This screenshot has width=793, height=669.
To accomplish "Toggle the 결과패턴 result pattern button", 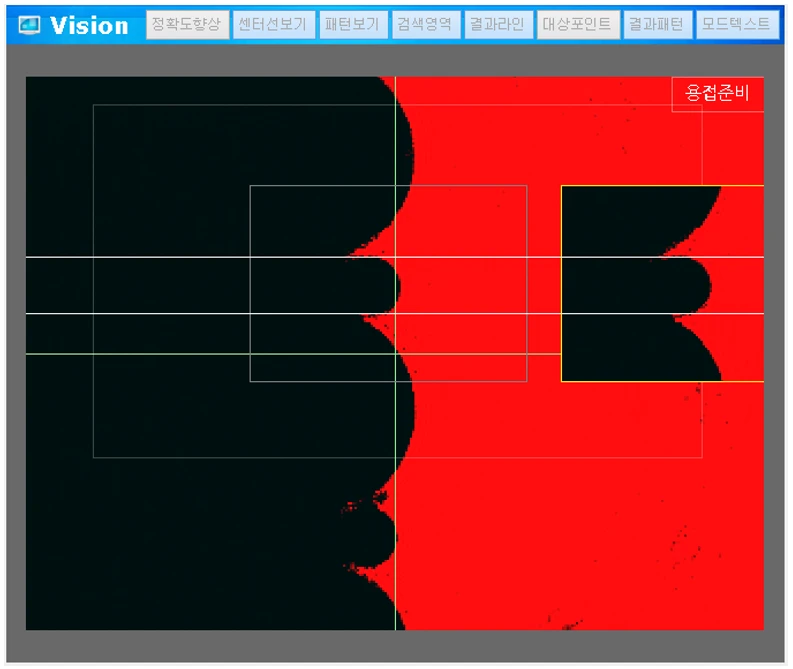I will coord(657,24).
